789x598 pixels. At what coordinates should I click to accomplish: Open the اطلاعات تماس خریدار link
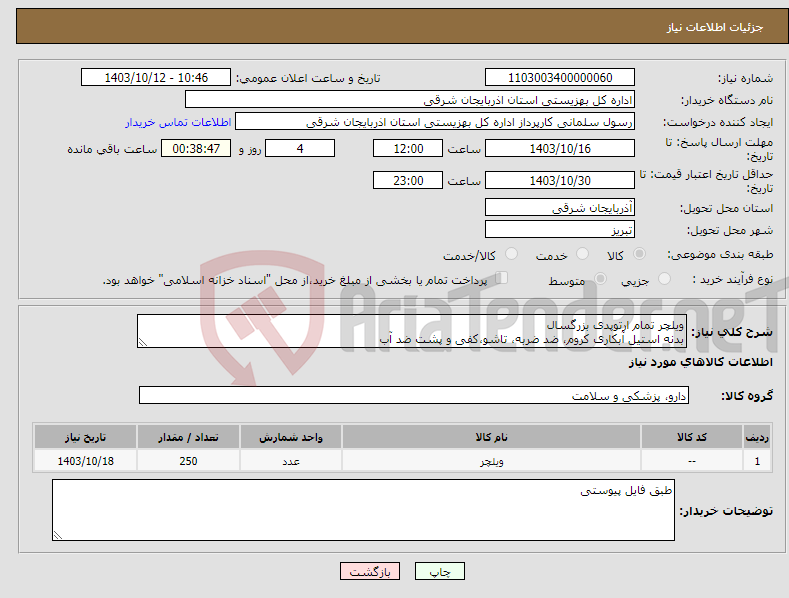(x=178, y=122)
